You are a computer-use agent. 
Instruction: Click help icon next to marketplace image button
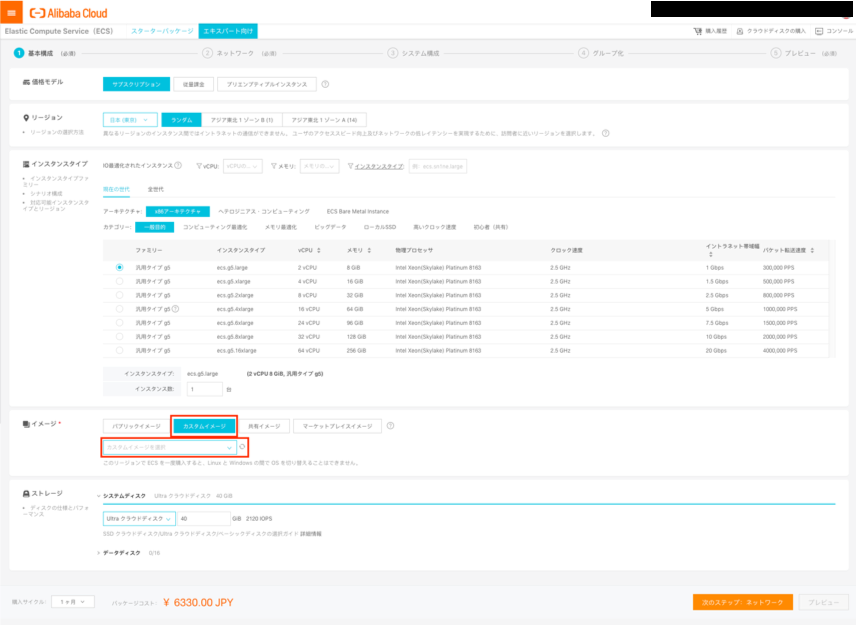390,426
